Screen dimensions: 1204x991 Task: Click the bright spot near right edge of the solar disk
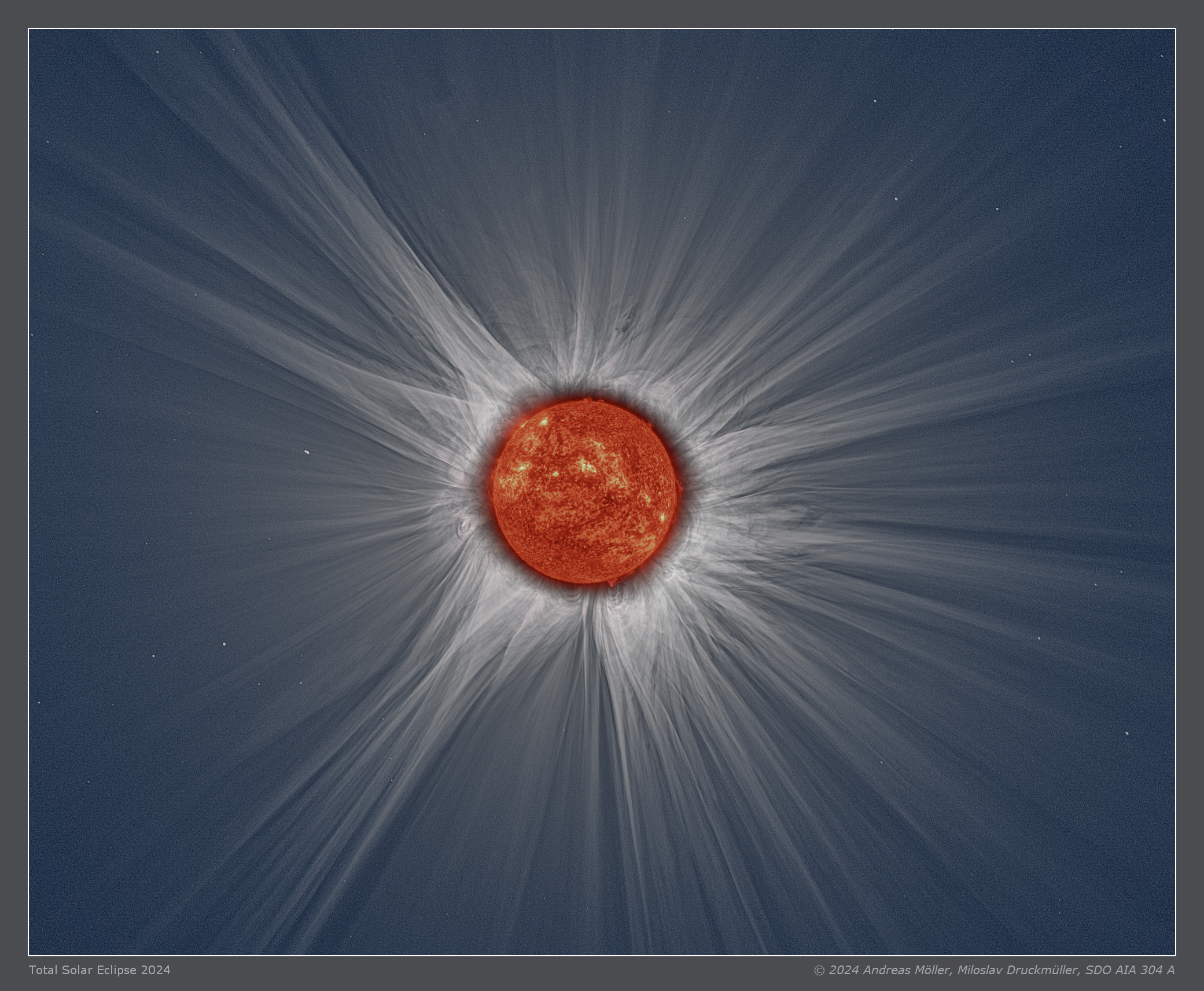click(x=662, y=516)
